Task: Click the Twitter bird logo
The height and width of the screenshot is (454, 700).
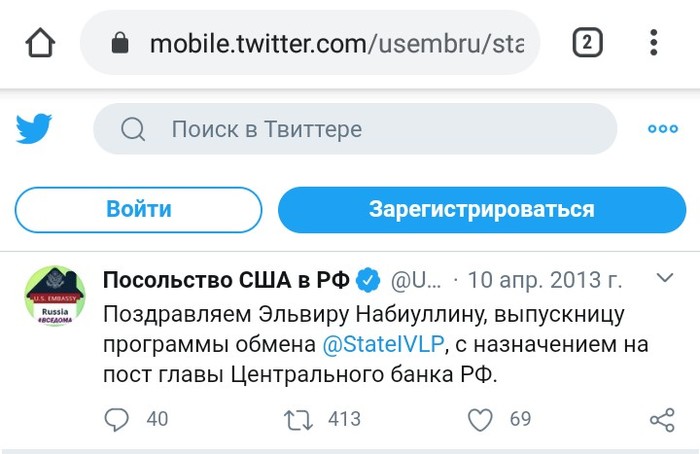Action: [34, 129]
